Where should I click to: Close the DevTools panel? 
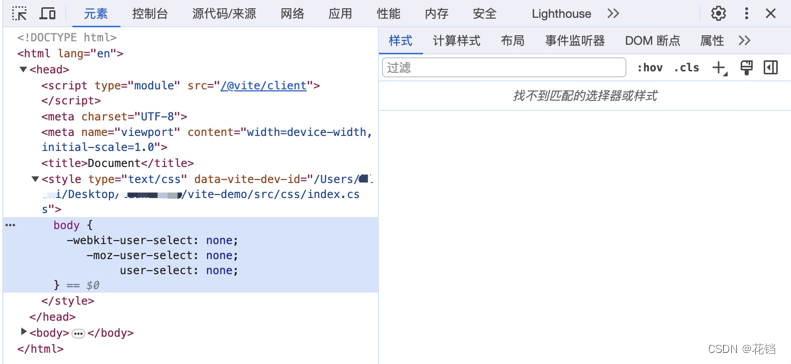pyautogui.click(x=770, y=14)
